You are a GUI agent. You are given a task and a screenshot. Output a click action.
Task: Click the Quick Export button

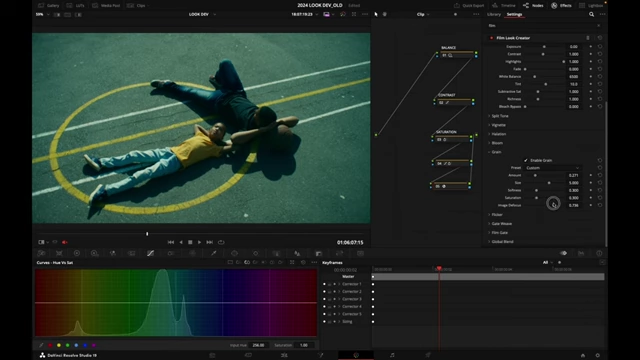[469, 5]
